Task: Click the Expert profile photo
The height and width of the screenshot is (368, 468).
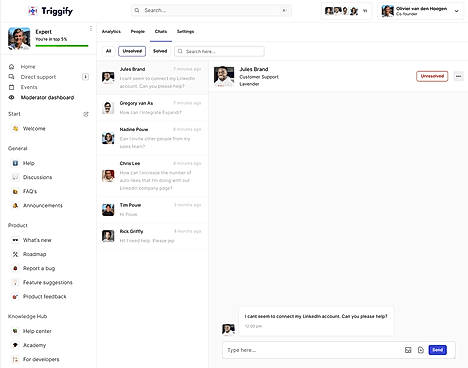Action: click(19, 38)
